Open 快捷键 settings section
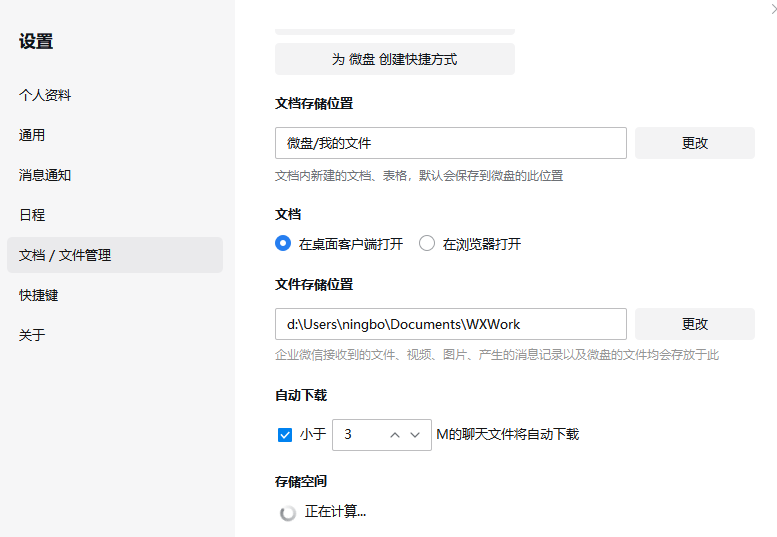 (x=38, y=295)
